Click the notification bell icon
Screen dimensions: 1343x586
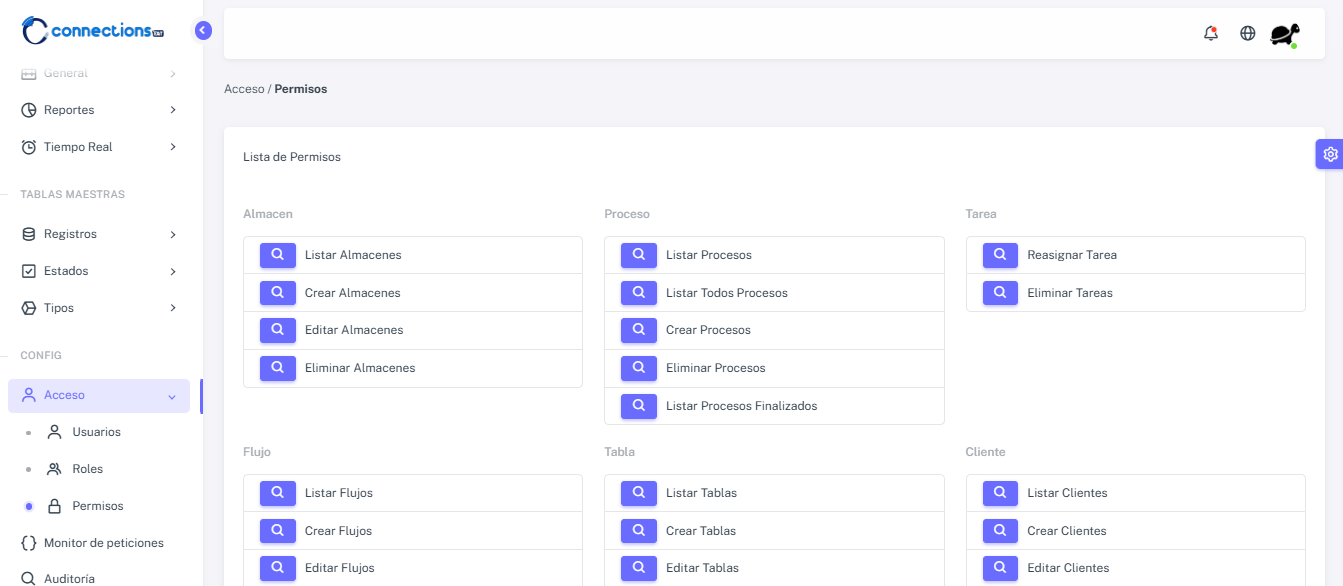1211,33
